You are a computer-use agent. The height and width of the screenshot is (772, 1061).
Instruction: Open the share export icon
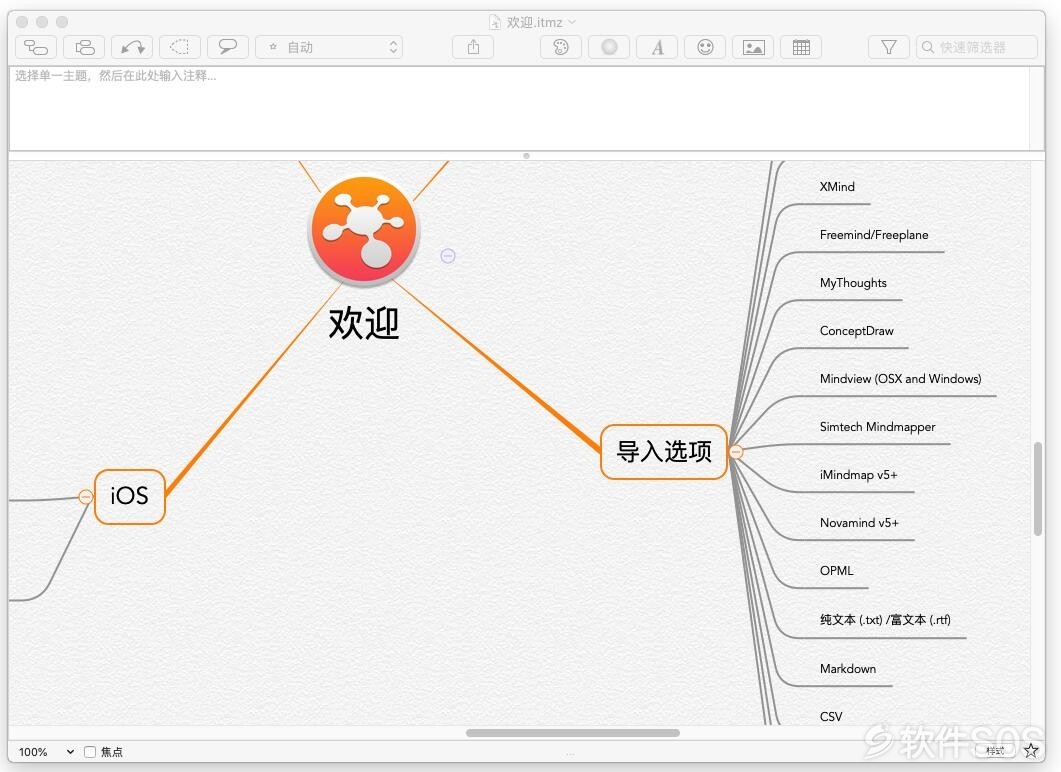(473, 47)
